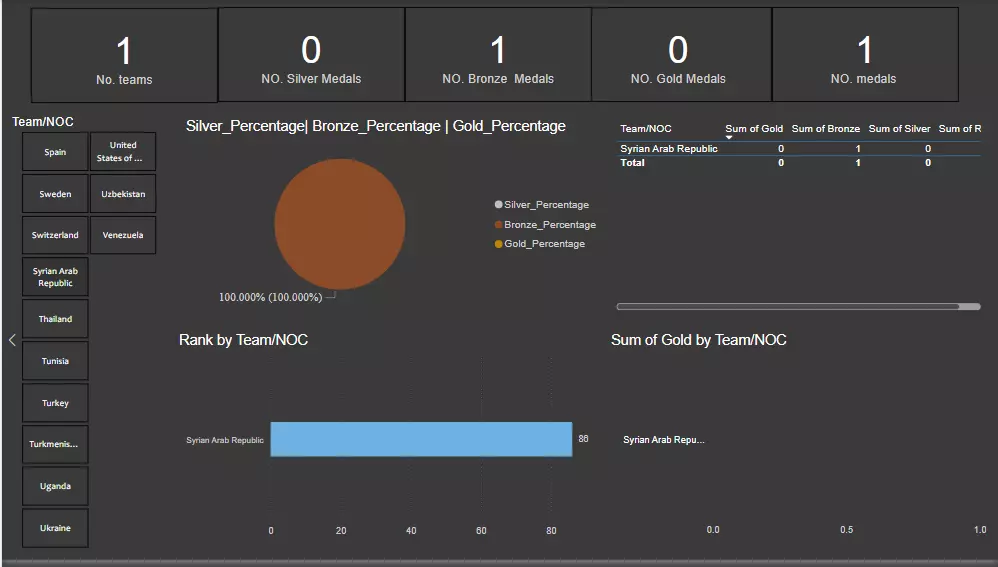Click No. teams card
998x567 pixels.
pyautogui.click(x=124, y=55)
